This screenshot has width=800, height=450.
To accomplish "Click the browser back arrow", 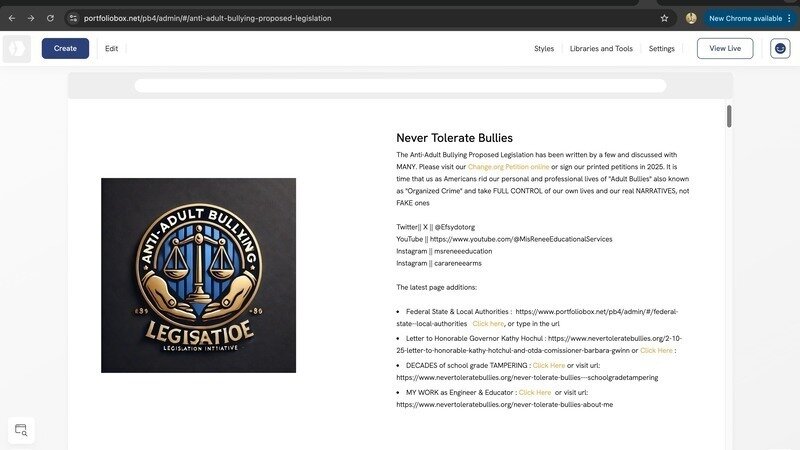I will [x=12, y=18].
